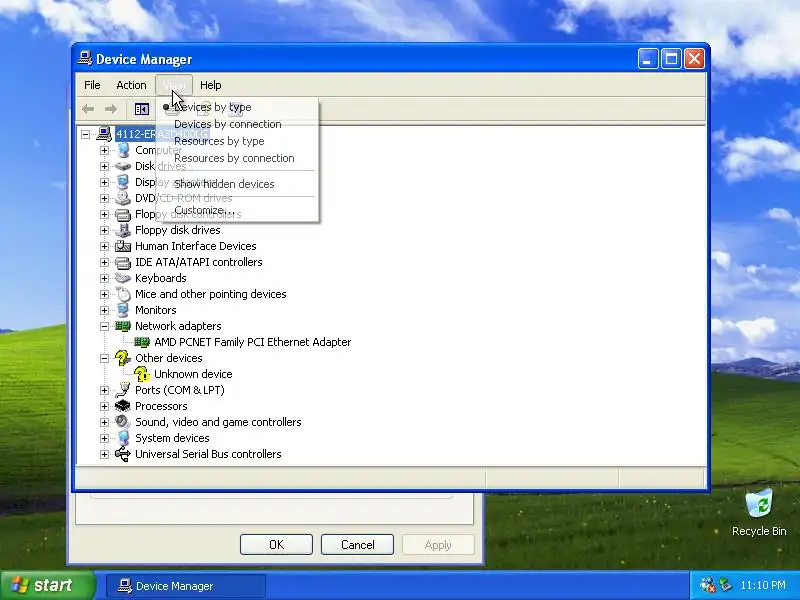800x600 pixels.
Task: Select AMD PCNET Family PCI Ethernet Adapter
Action: [x=253, y=342]
